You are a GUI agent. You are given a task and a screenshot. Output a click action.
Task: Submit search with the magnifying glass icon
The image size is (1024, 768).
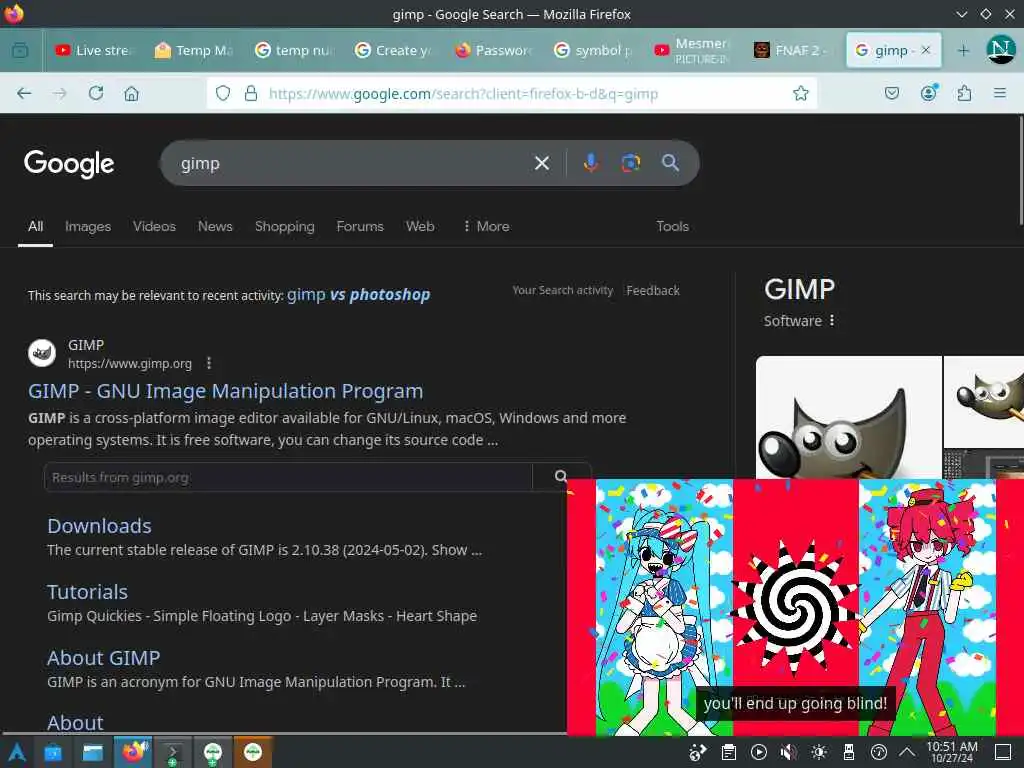[670, 163]
